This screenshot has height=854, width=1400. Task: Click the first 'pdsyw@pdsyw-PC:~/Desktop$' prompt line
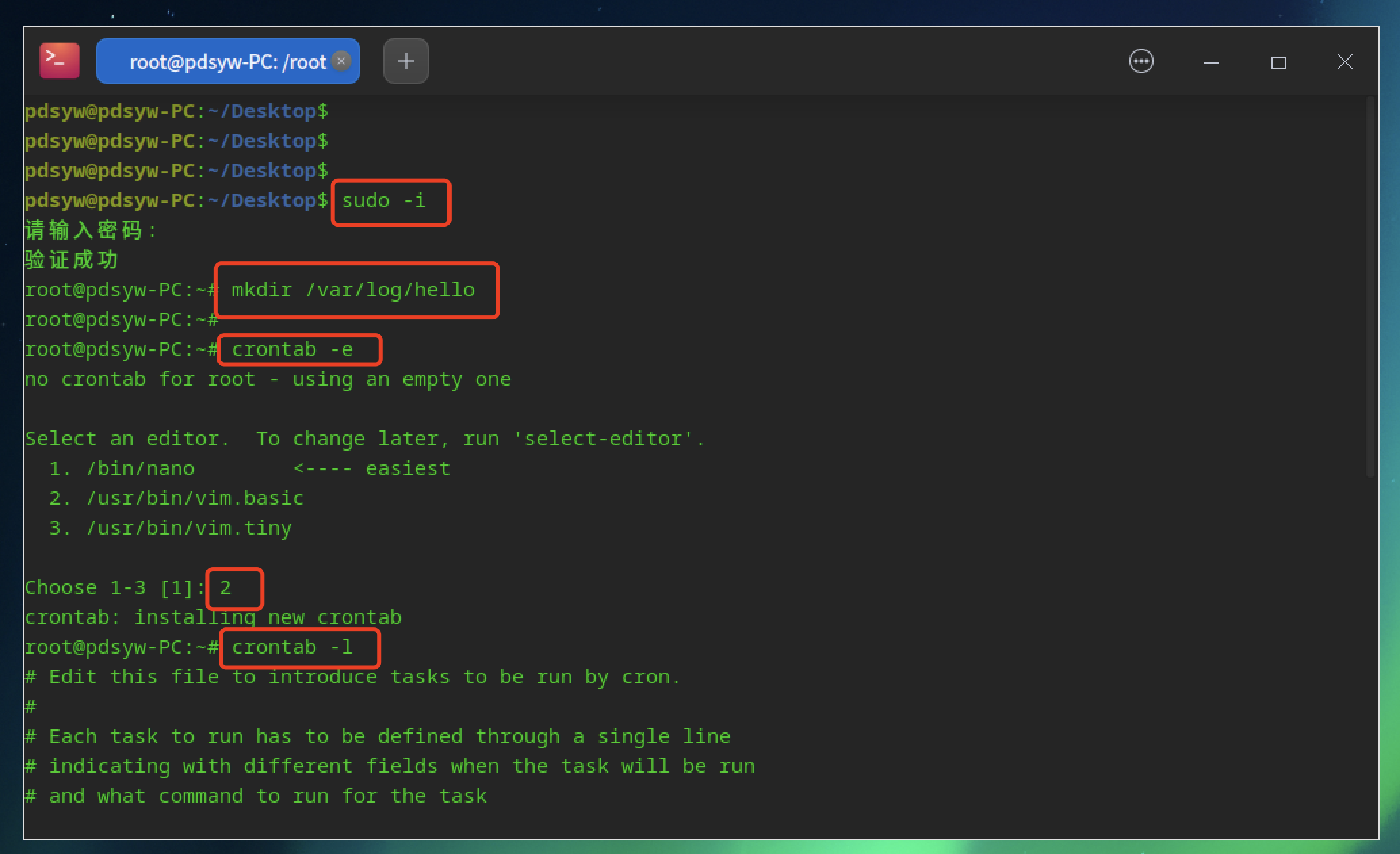(x=177, y=112)
